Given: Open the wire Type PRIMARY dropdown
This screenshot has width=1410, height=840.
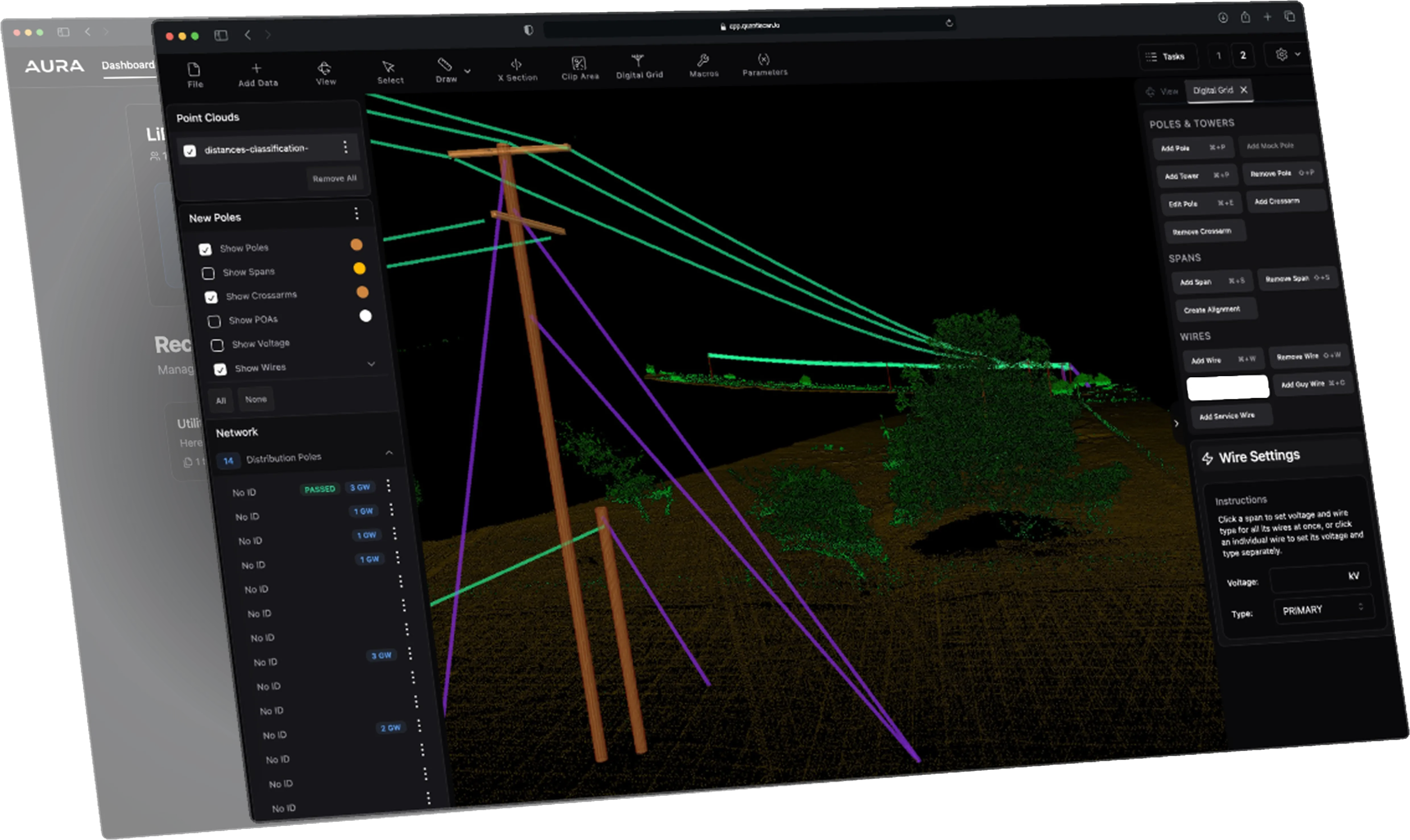Looking at the screenshot, I should pyautogui.click(x=1324, y=609).
